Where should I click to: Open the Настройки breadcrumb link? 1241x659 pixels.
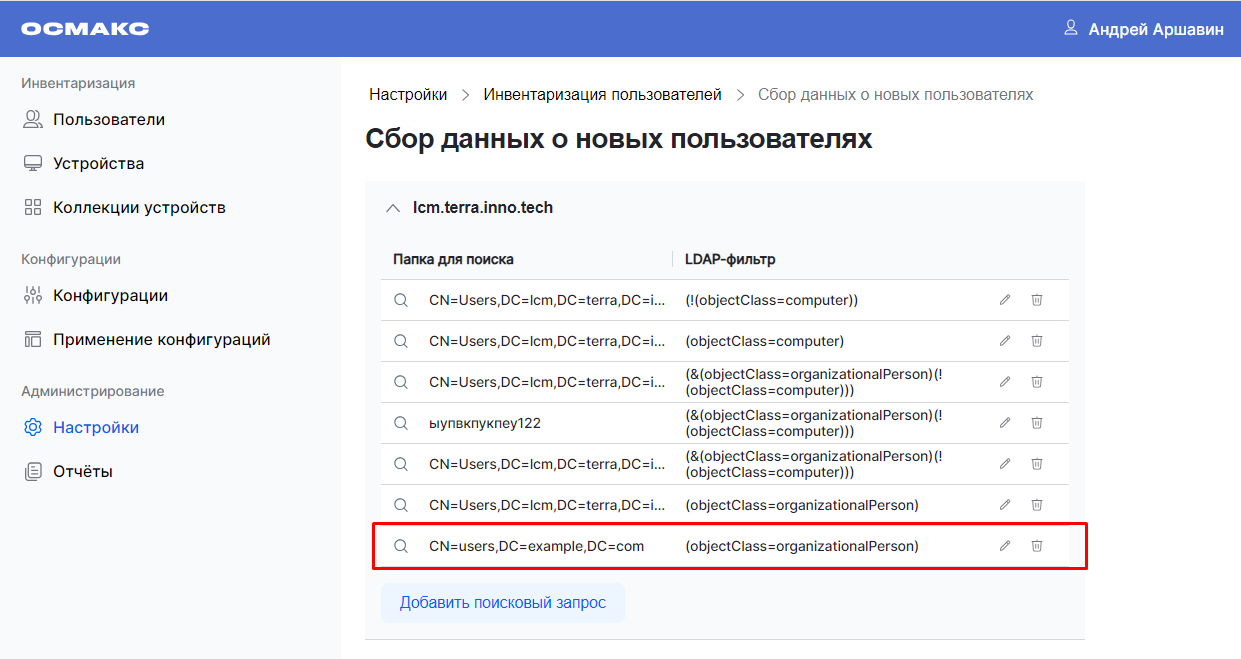(408, 93)
